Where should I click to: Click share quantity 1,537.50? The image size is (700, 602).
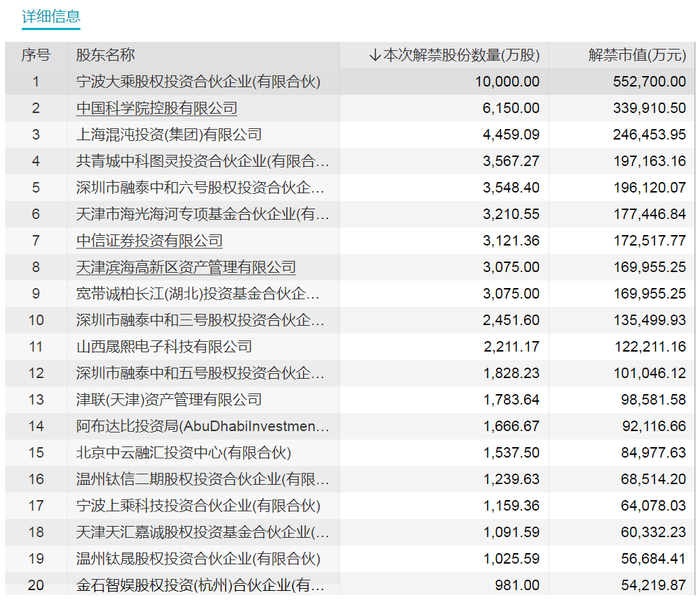click(x=511, y=452)
